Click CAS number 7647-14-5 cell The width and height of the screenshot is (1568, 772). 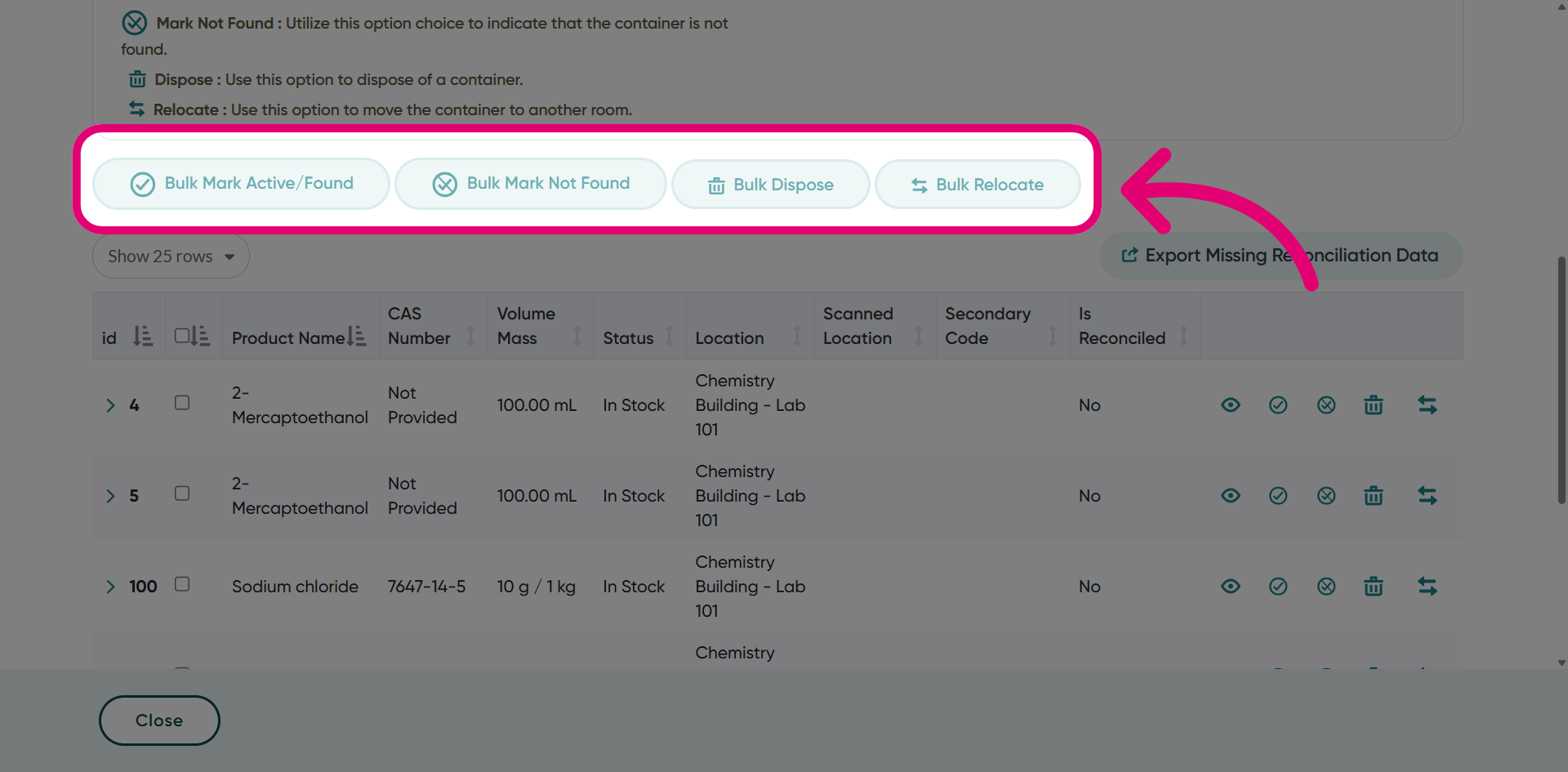click(x=426, y=587)
